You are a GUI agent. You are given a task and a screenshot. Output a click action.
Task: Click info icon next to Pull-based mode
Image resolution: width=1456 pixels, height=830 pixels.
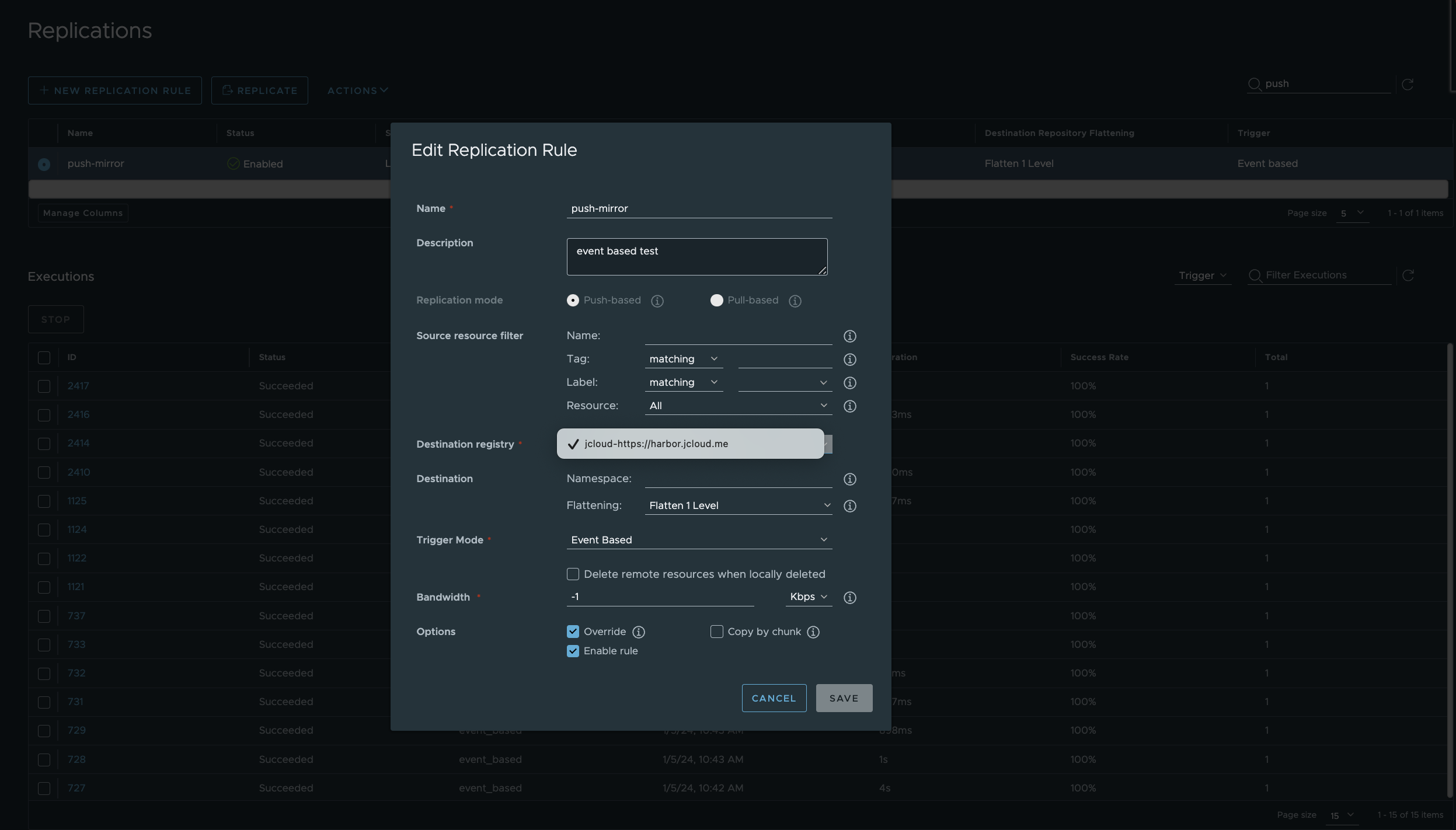pos(795,301)
